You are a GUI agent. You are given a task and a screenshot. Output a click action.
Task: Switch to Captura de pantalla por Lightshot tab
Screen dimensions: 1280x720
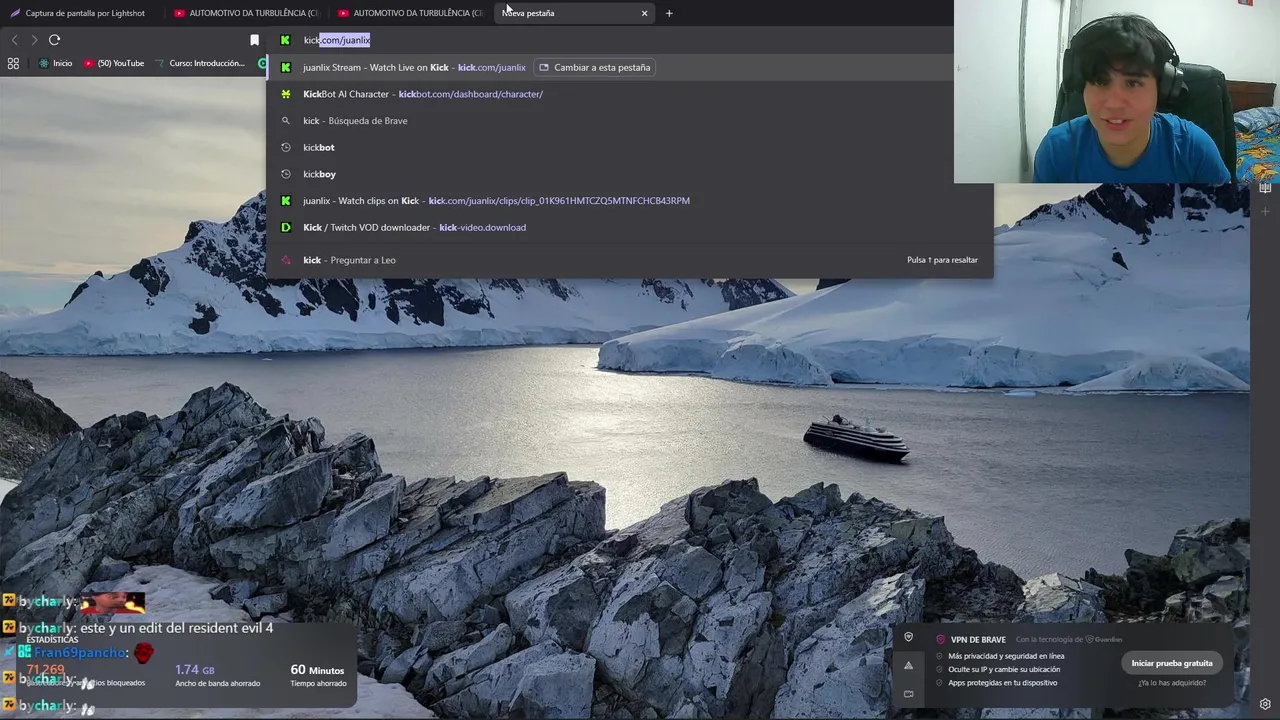tap(78, 13)
